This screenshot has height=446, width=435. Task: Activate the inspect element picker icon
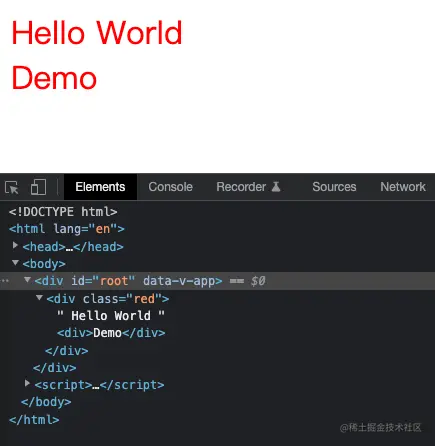pyautogui.click(x=12, y=187)
